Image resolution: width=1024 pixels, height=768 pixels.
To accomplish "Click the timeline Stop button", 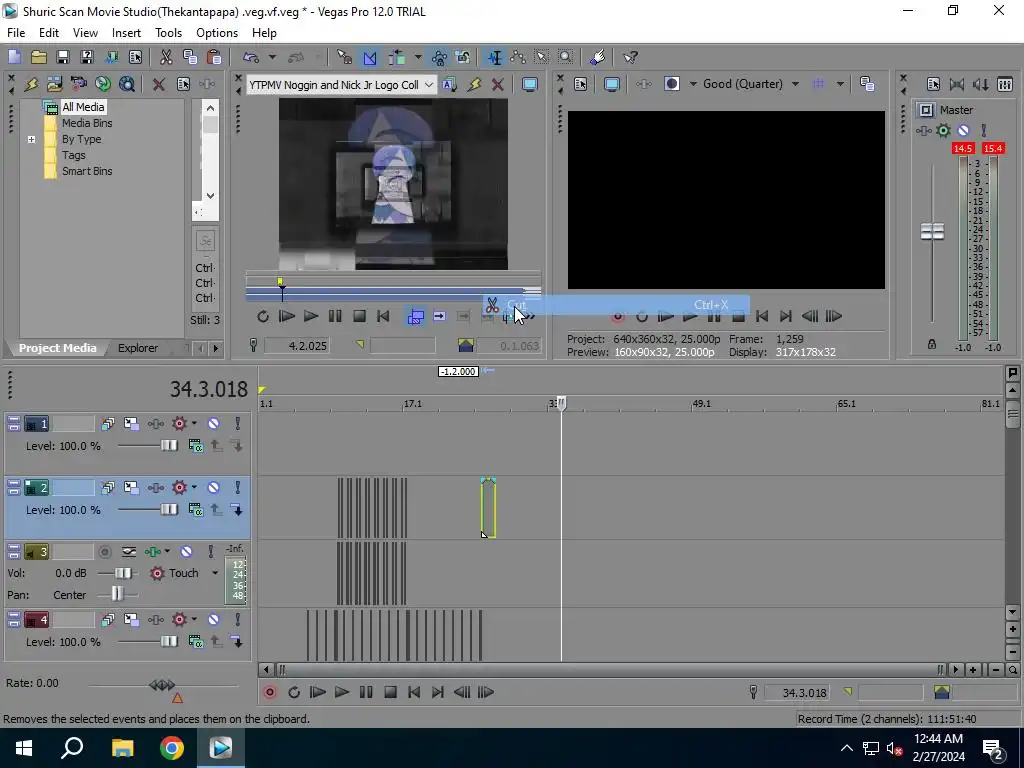I will 390,692.
